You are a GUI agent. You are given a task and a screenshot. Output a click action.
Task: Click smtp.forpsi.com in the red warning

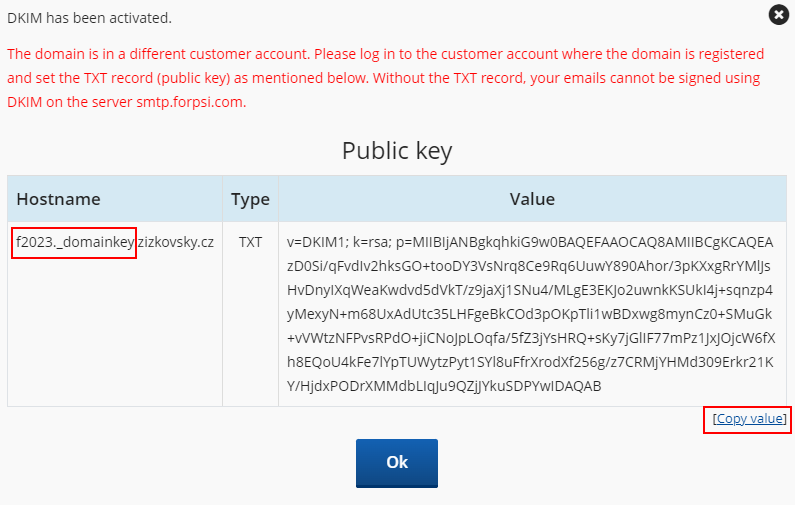point(191,102)
